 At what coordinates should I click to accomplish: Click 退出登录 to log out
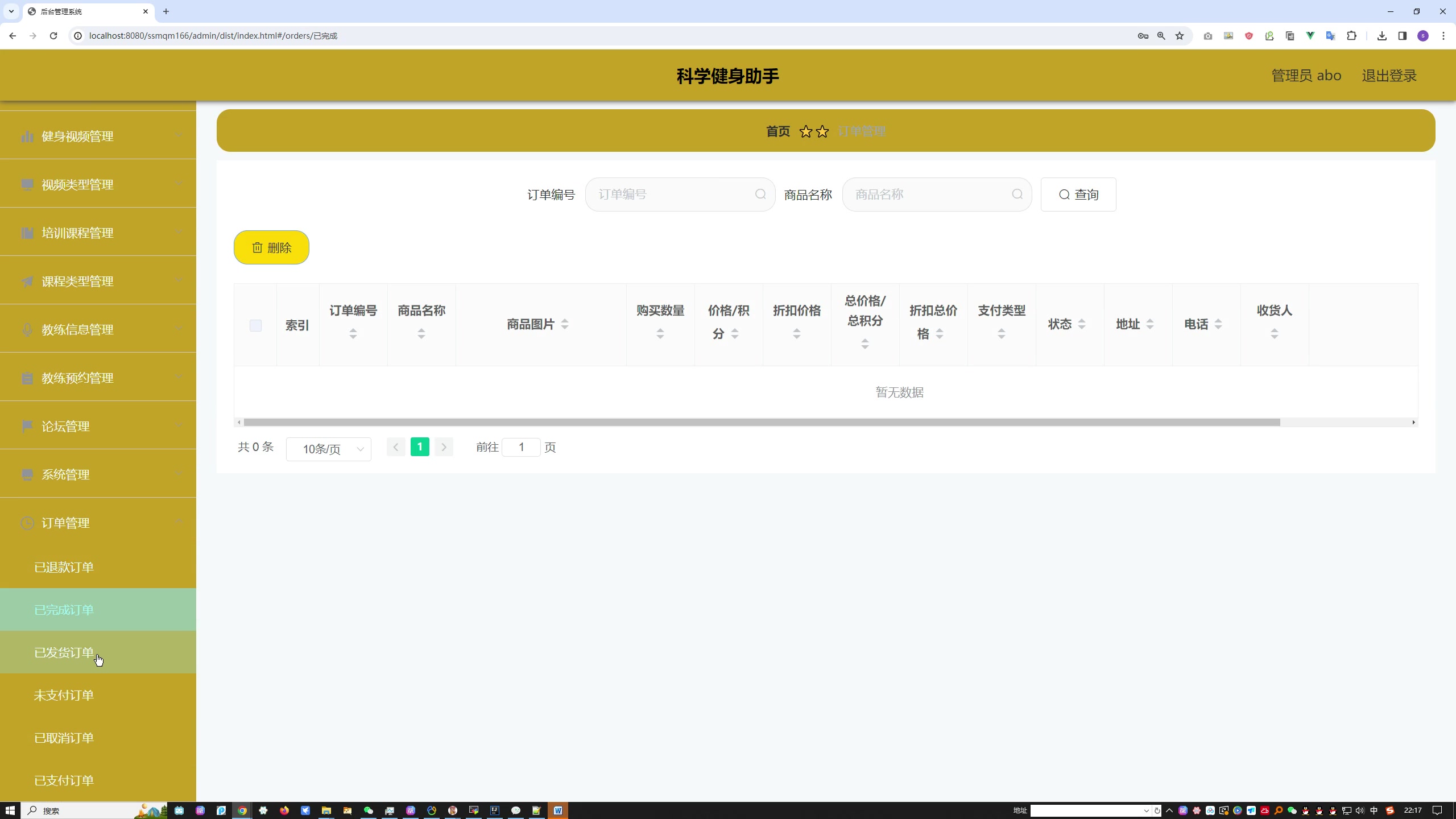(1389, 76)
